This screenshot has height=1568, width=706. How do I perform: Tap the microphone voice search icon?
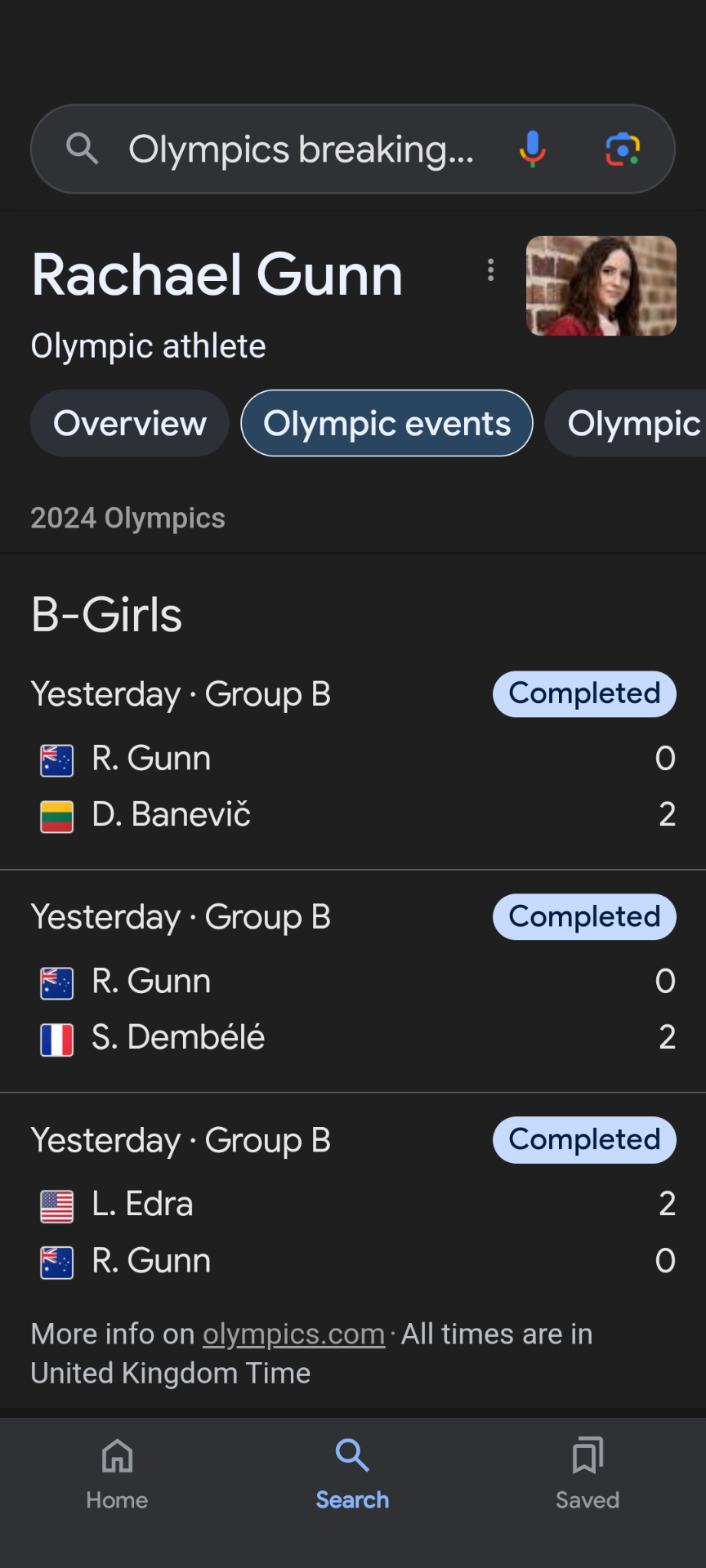pos(532,149)
